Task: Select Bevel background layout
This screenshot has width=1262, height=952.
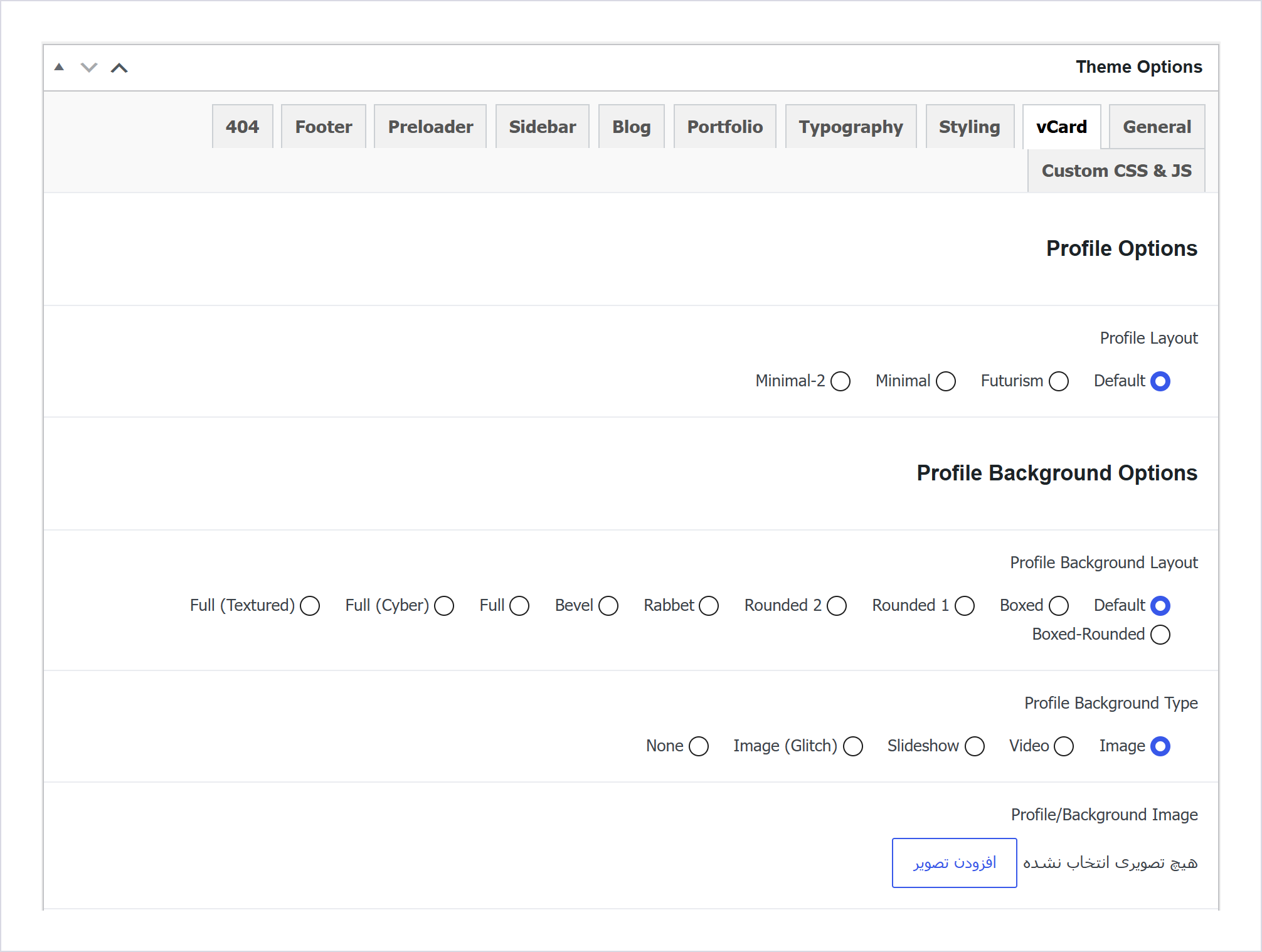Action: (x=608, y=606)
